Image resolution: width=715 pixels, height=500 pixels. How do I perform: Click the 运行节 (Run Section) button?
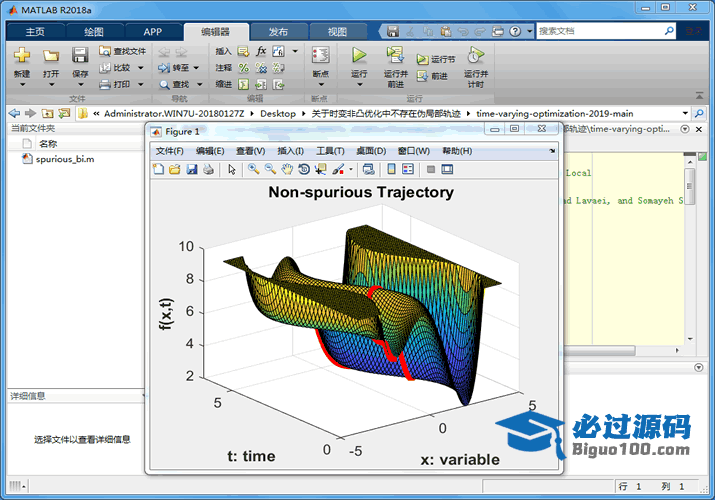[x=435, y=59]
